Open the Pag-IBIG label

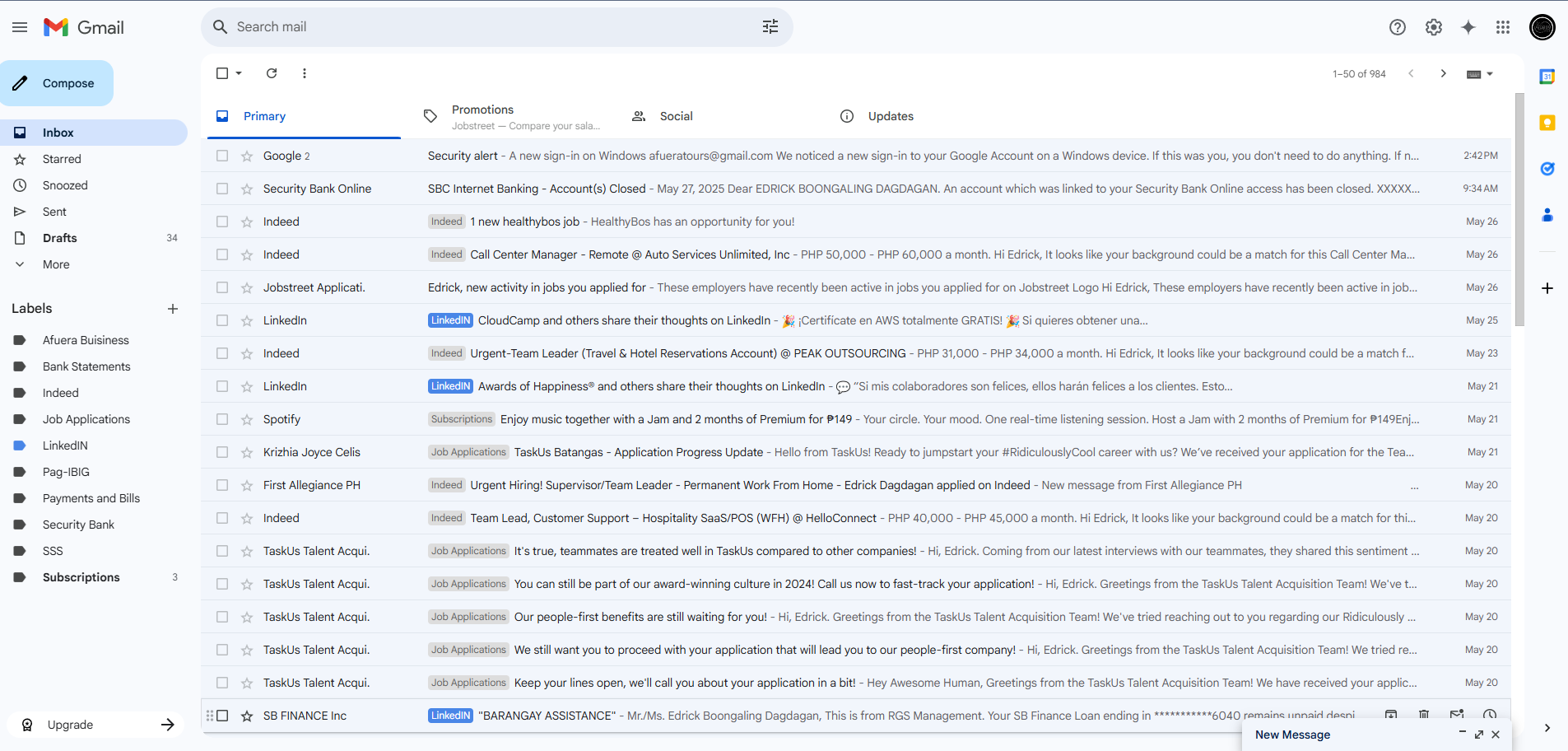pos(94,472)
